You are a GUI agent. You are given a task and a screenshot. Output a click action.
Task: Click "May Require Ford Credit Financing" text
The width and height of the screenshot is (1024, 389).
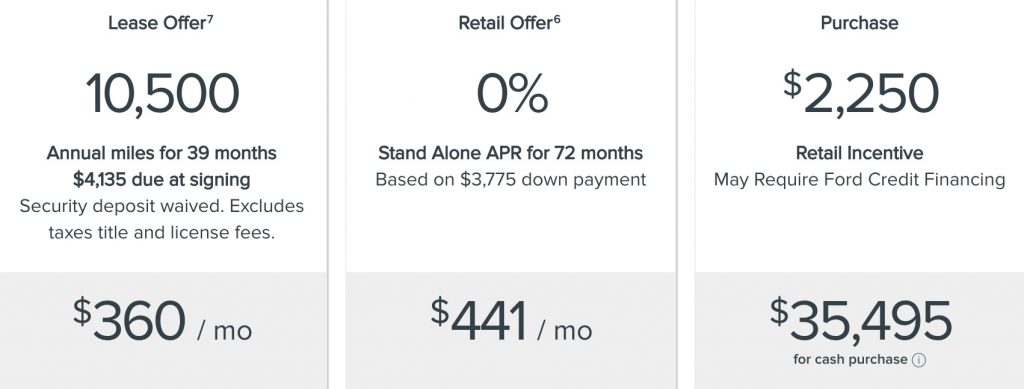(x=859, y=179)
